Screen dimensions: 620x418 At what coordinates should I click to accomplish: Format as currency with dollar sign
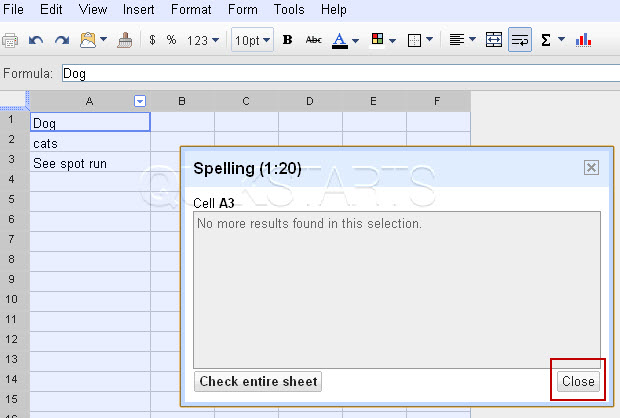click(152, 40)
